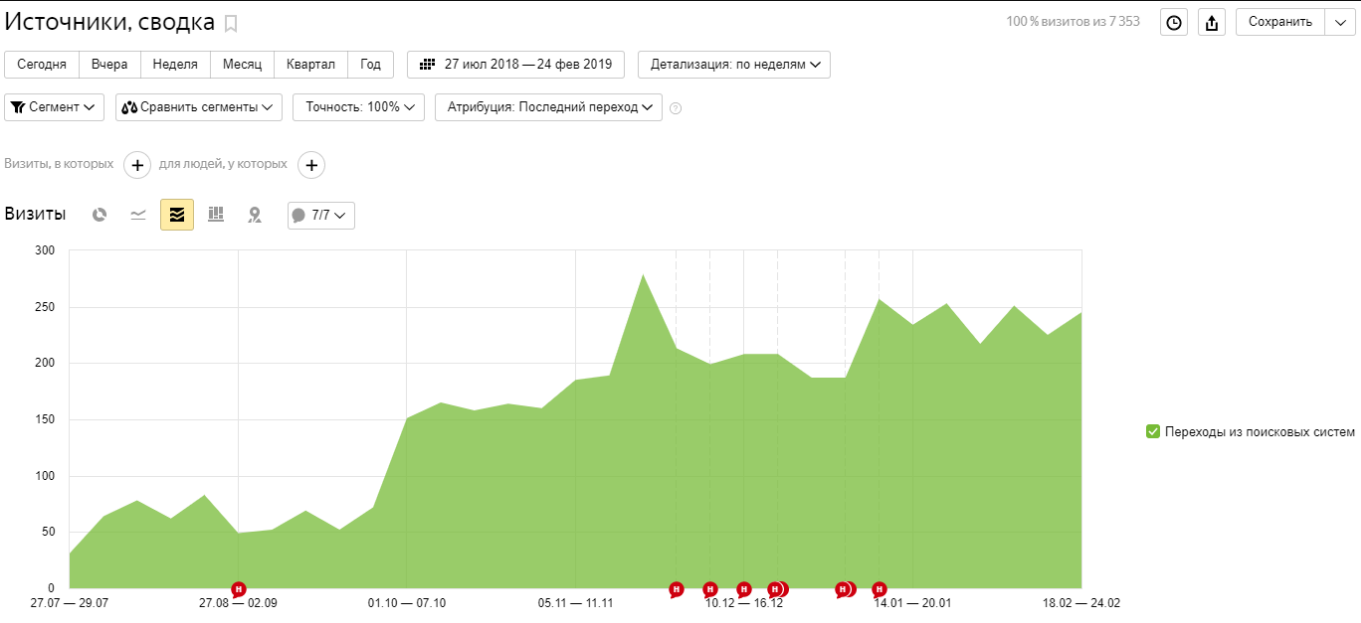
Task: Open Детализация: по неделям dropdown
Action: click(734, 64)
